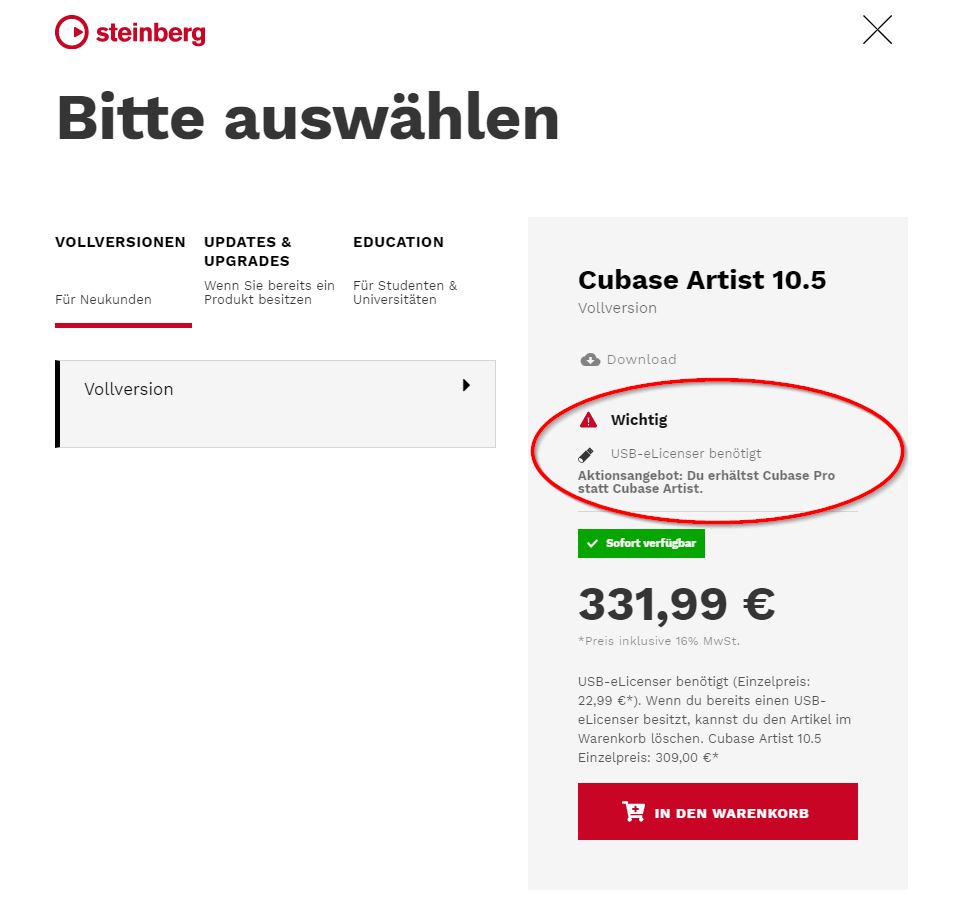Screen dimensions: 977x918
Task: Click the USB stick icon beside eLicenser
Action: point(587,454)
